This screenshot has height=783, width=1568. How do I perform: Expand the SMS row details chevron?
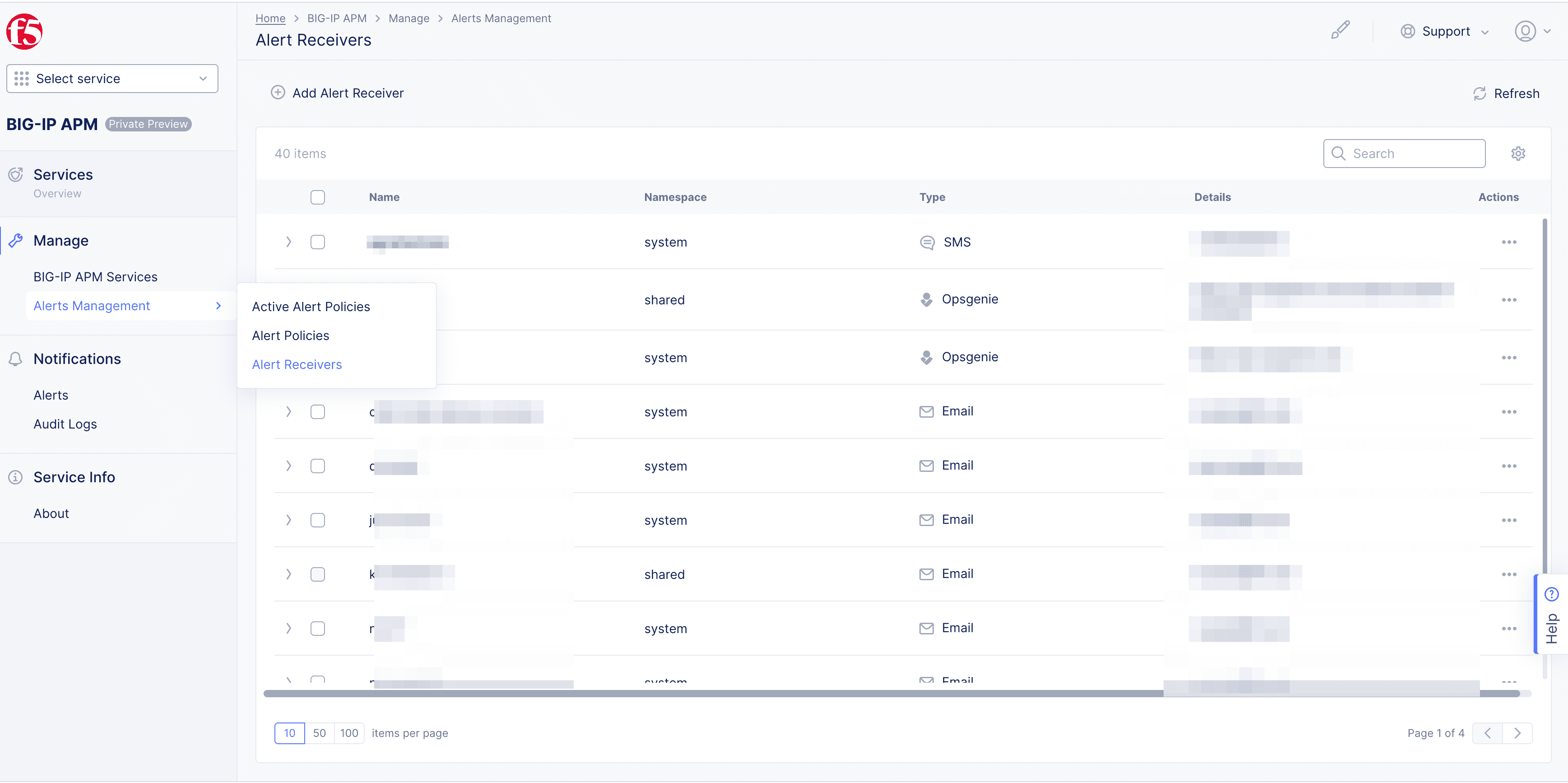click(x=288, y=242)
